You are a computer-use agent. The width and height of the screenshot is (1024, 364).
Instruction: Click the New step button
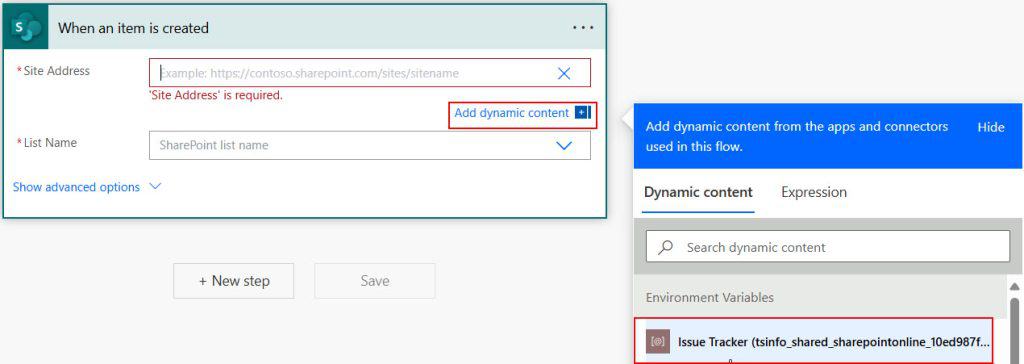click(x=234, y=281)
